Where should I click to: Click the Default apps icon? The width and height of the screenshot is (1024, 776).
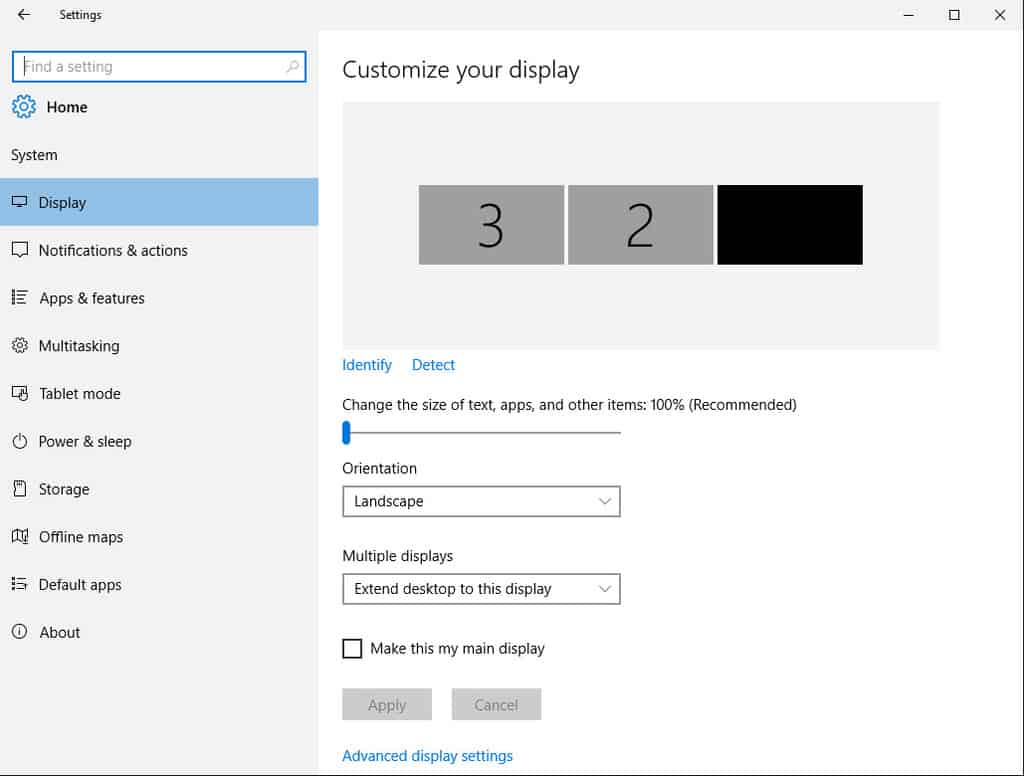pos(20,584)
